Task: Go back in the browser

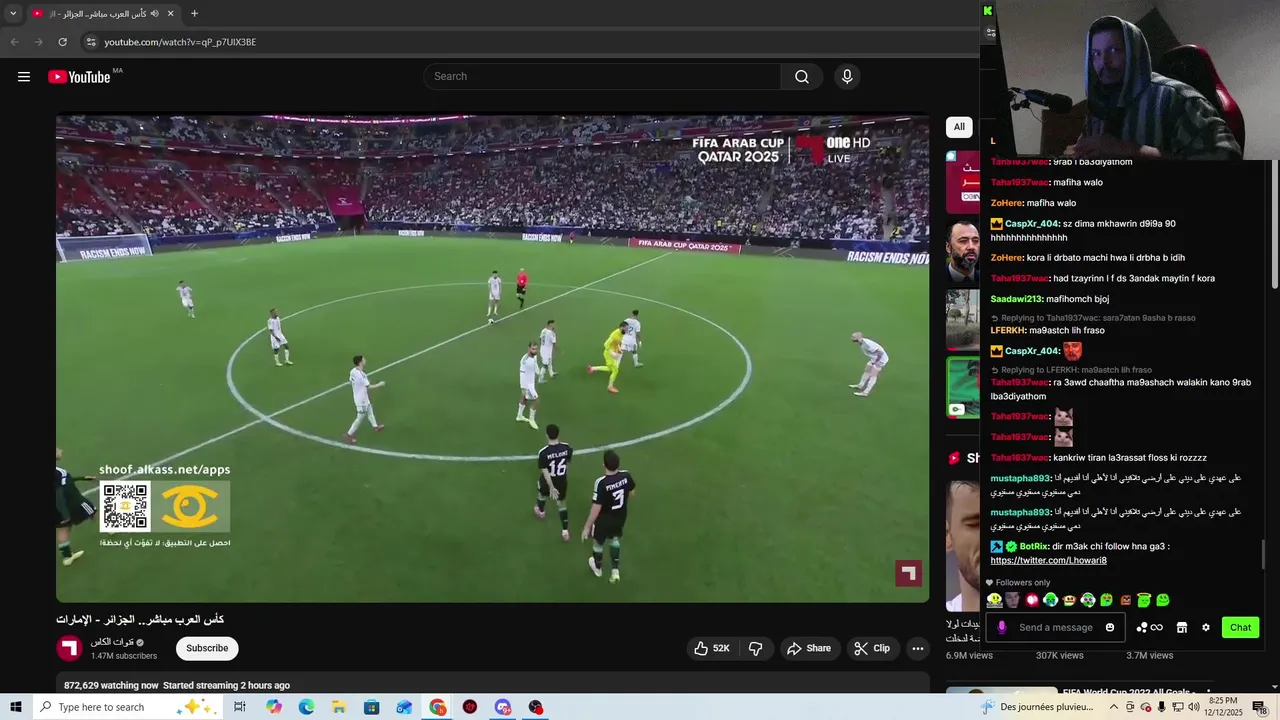Action: (14, 42)
